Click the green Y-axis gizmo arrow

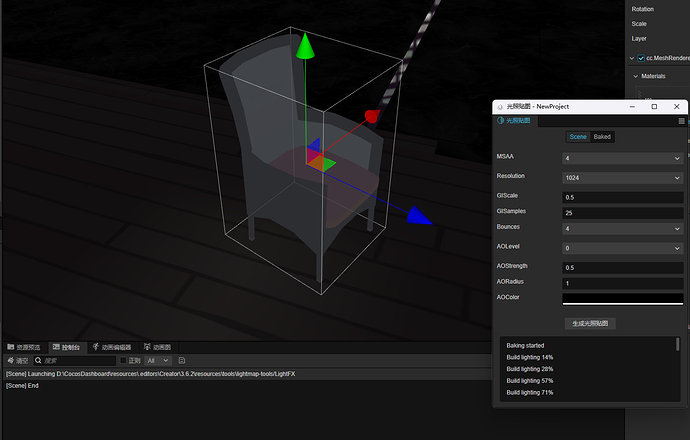[305, 46]
